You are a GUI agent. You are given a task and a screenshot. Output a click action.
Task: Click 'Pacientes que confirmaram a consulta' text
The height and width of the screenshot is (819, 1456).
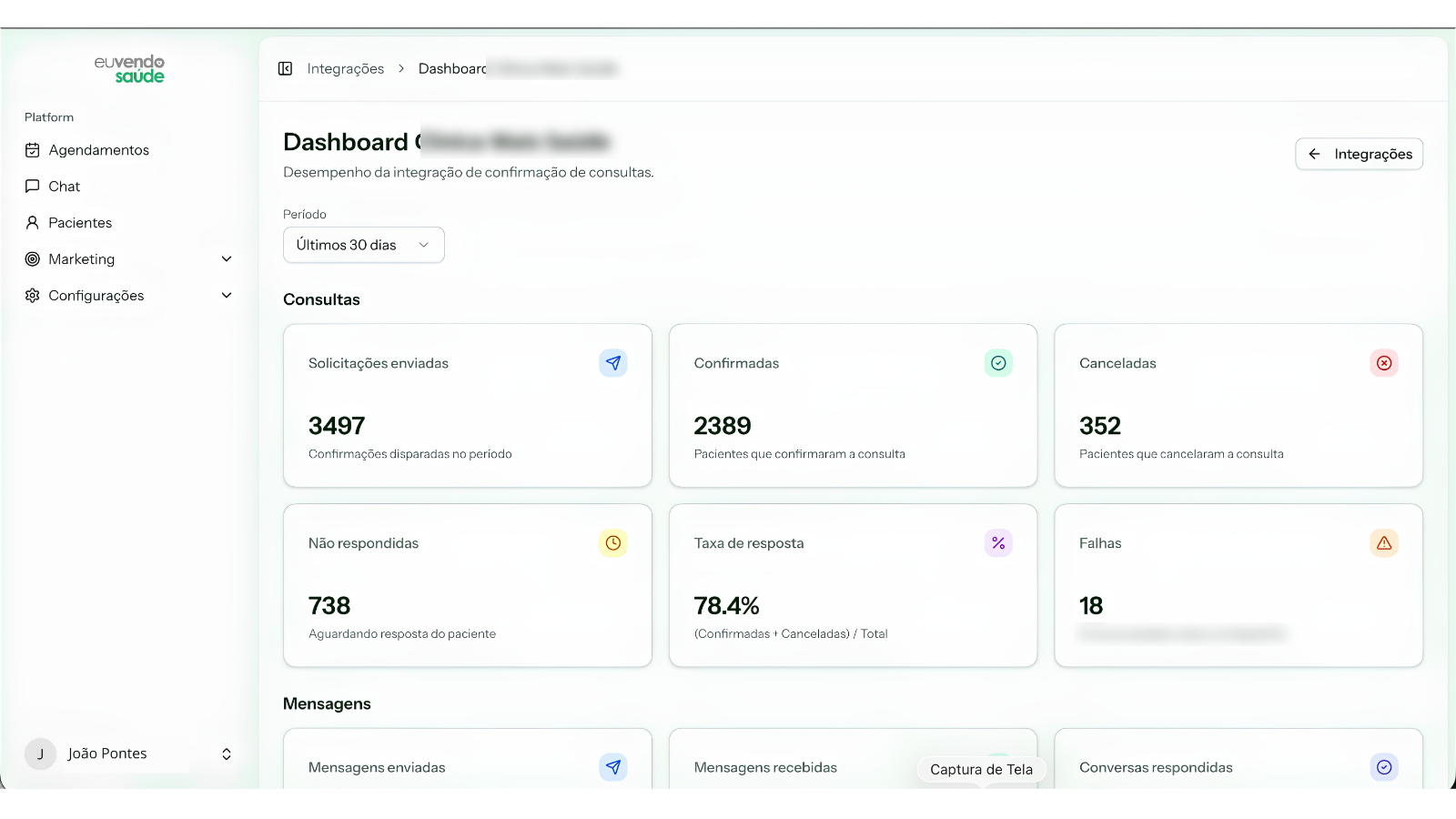(x=800, y=454)
